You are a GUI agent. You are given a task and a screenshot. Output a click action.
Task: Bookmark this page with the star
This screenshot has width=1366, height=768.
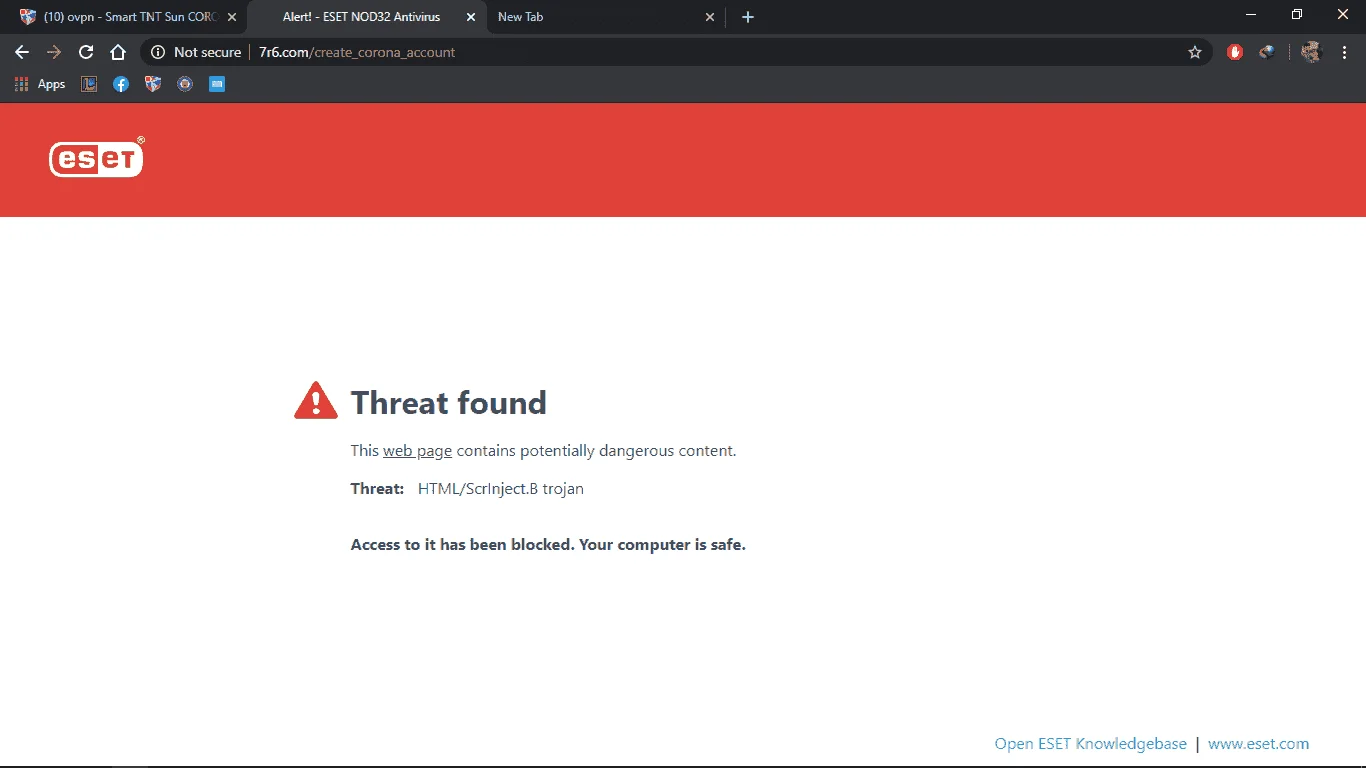click(x=1194, y=52)
